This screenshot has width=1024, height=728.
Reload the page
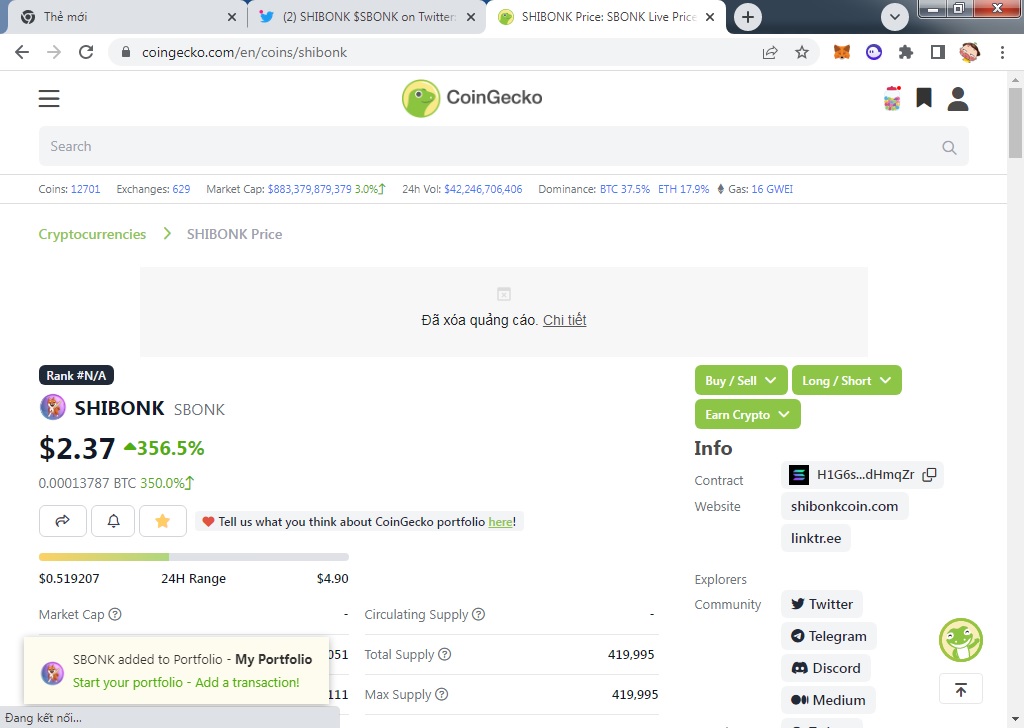tap(86, 52)
